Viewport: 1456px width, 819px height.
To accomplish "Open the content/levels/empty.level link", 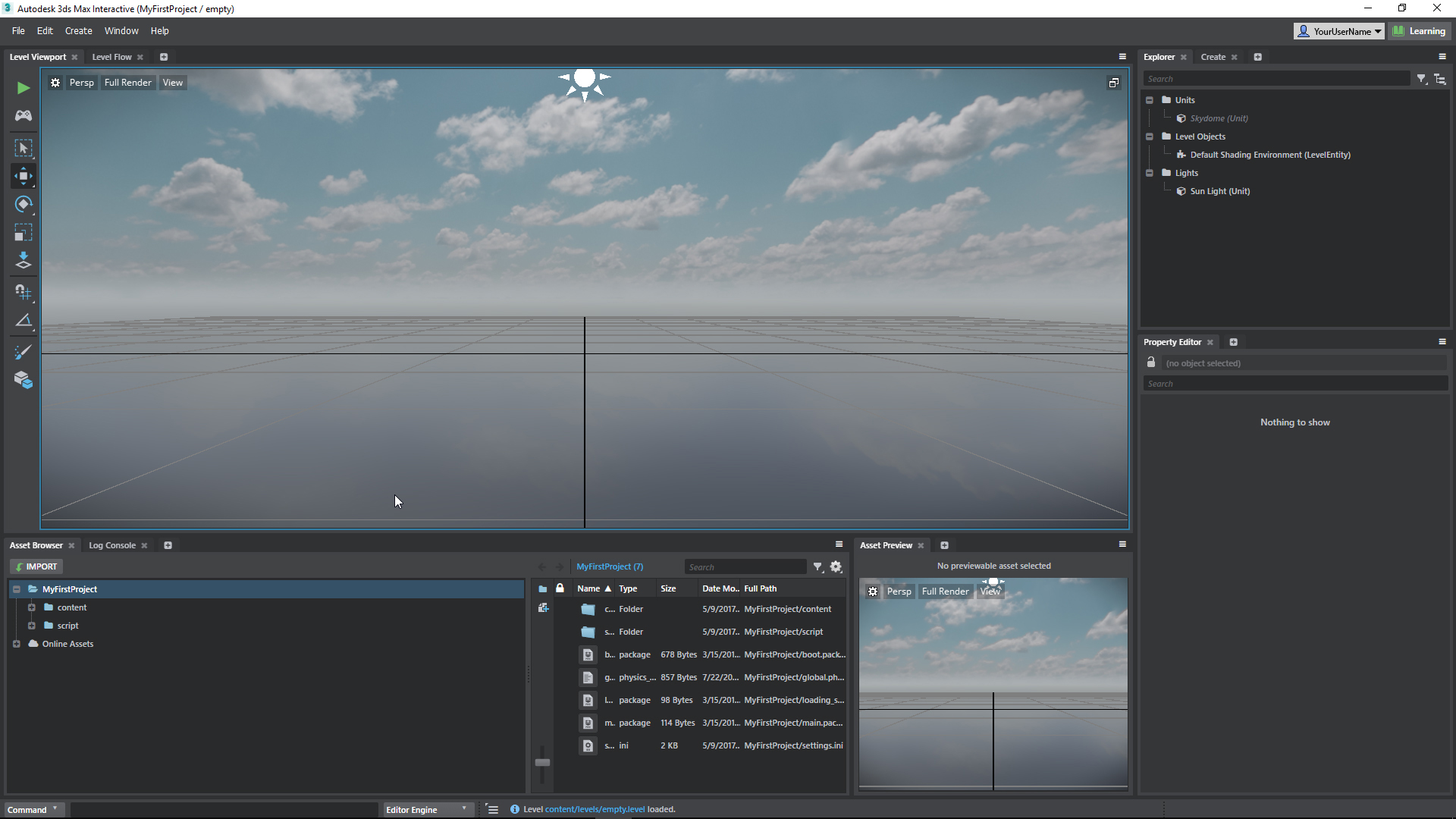I will click(x=595, y=809).
